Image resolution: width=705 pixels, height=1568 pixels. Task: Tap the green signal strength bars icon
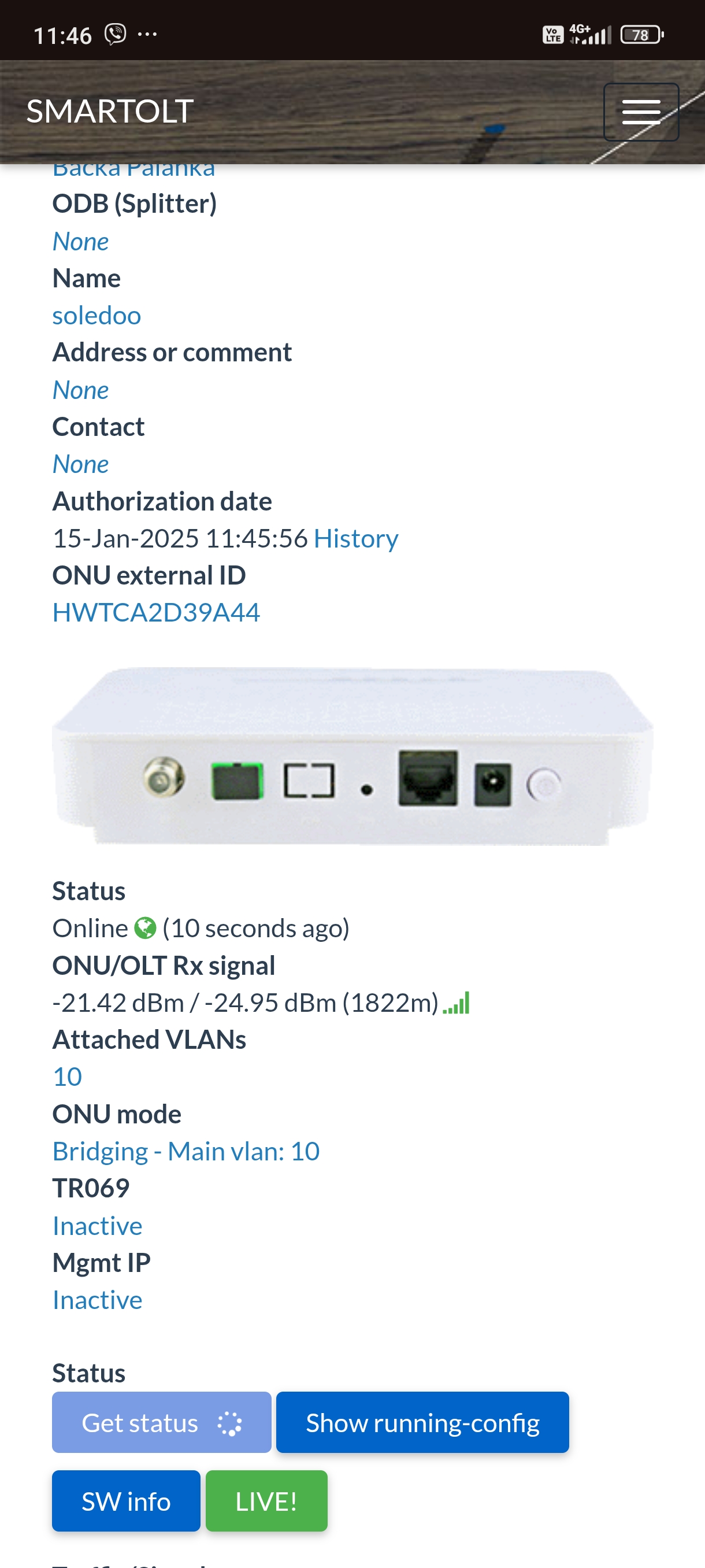[x=456, y=1003]
